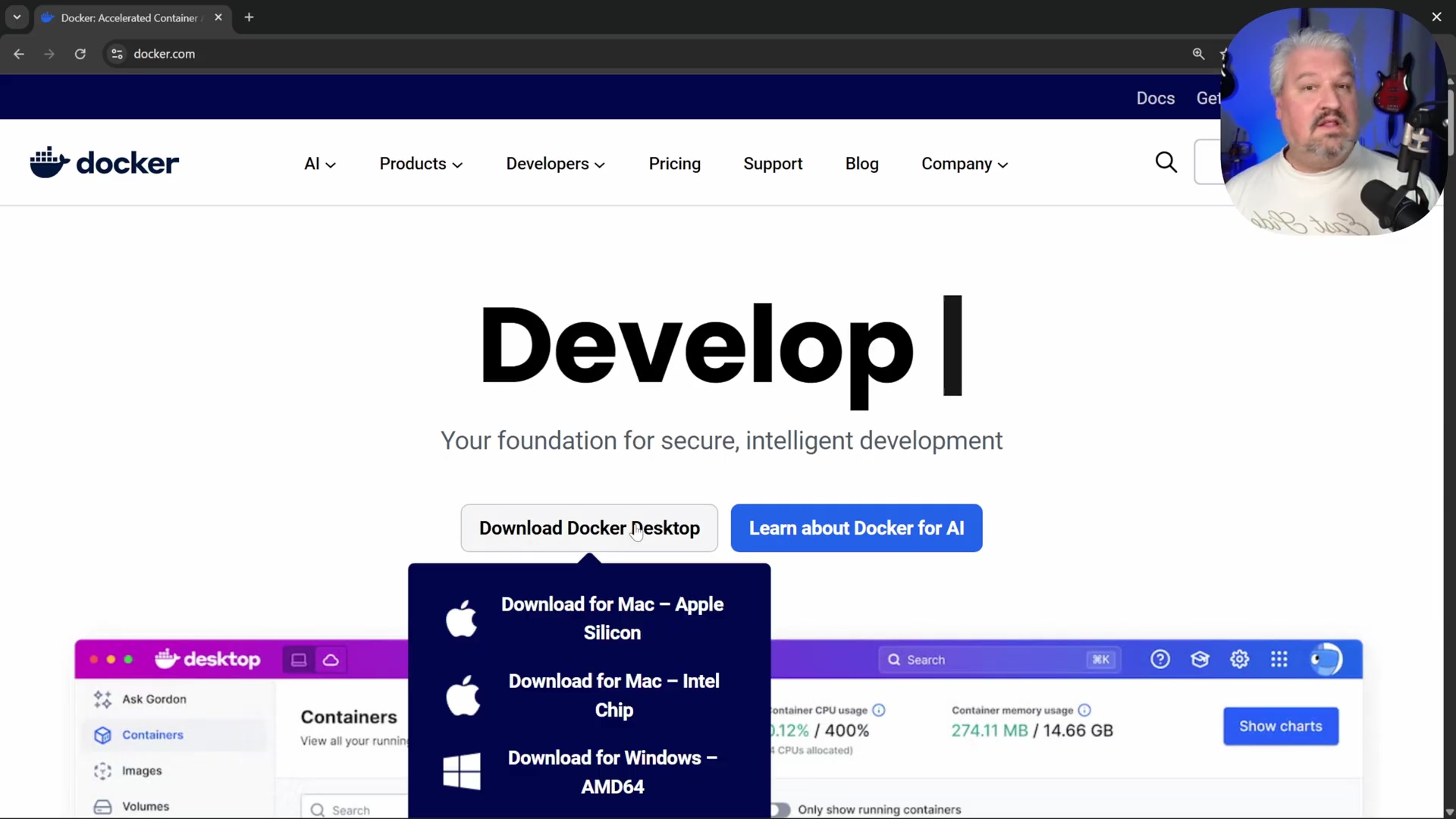The height and width of the screenshot is (819, 1456).
Task: Open the help question mark icon
Action: [1159, 660]
